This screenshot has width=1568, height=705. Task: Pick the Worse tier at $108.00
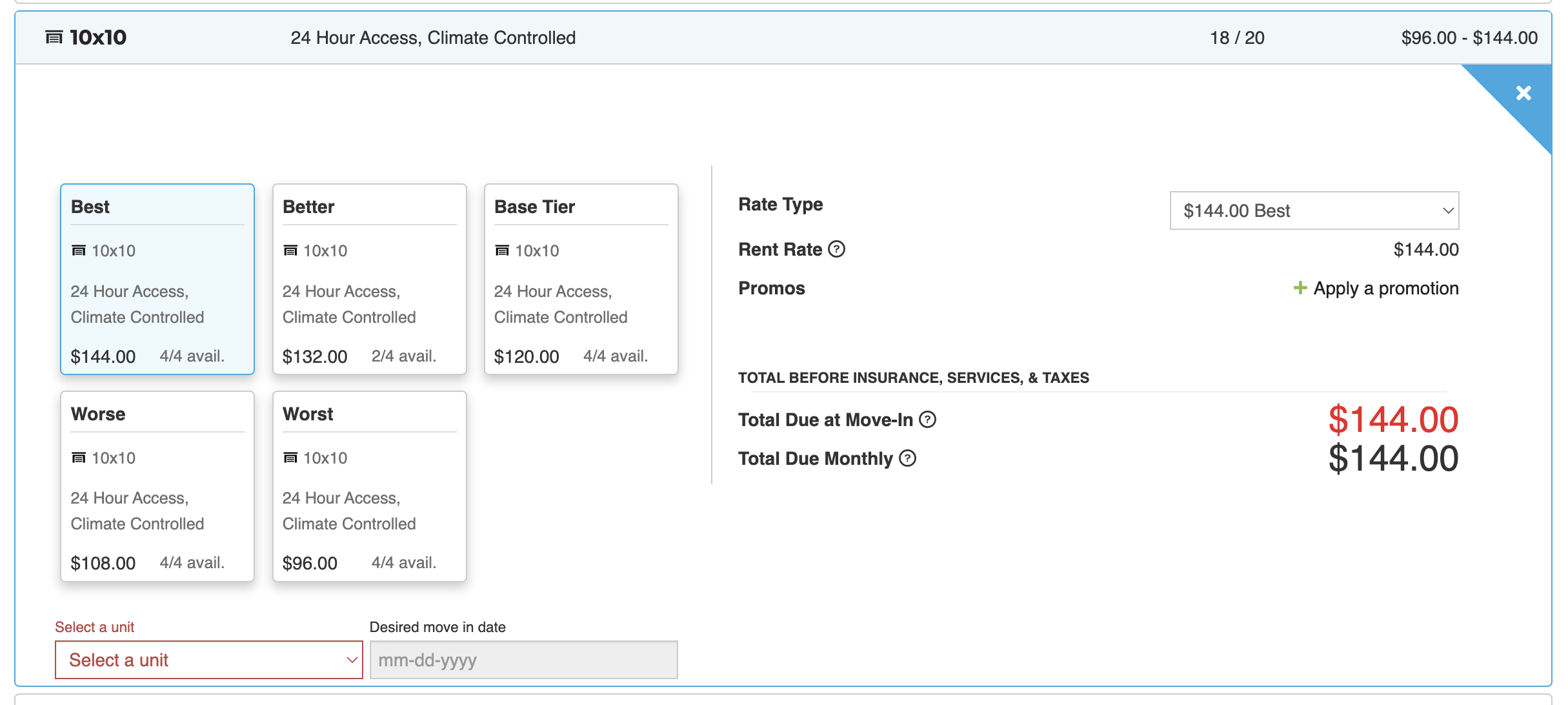click(x=157, y=486)
